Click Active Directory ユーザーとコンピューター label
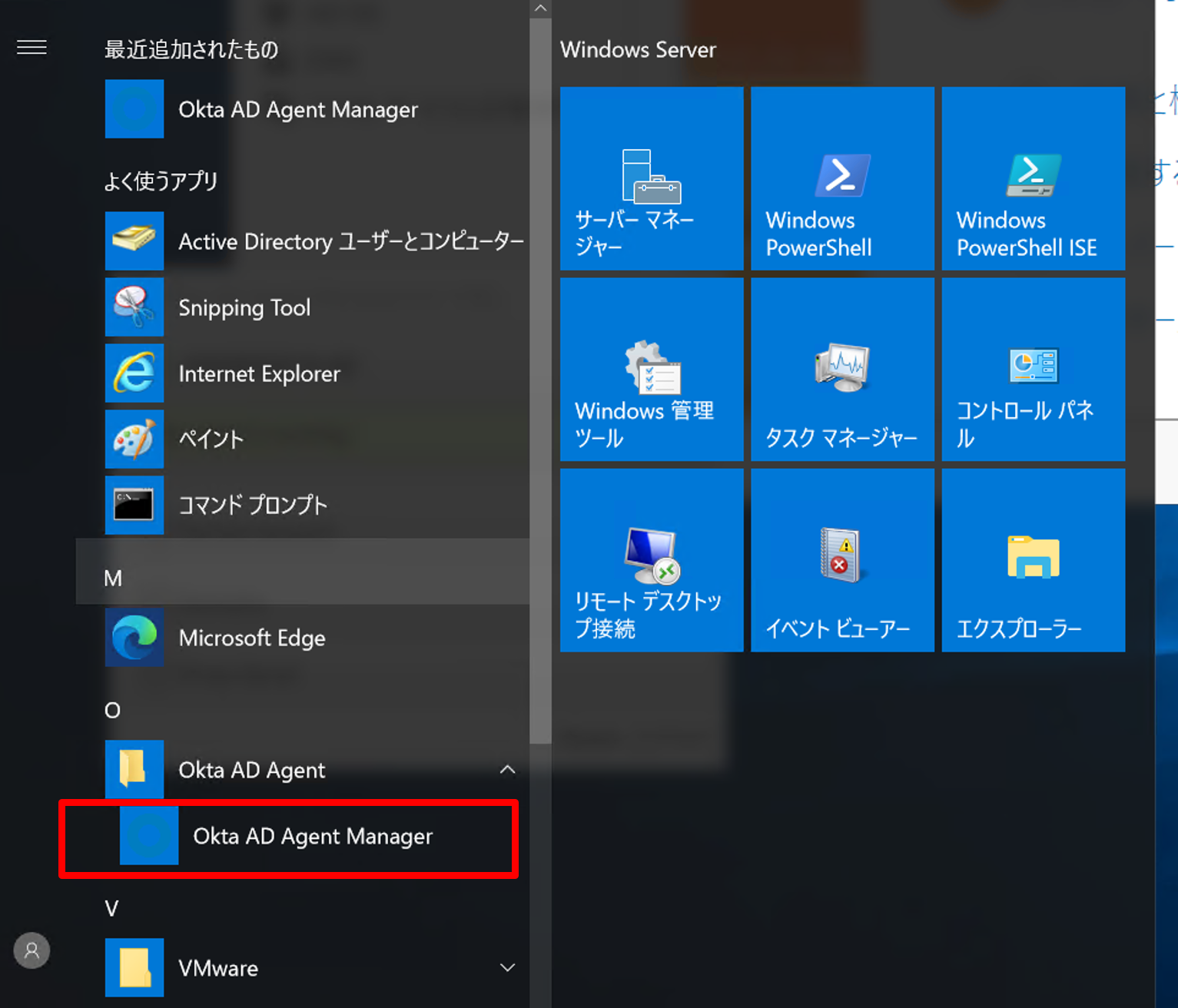This screenshot has width=1178, height=1008. point(351,242)
